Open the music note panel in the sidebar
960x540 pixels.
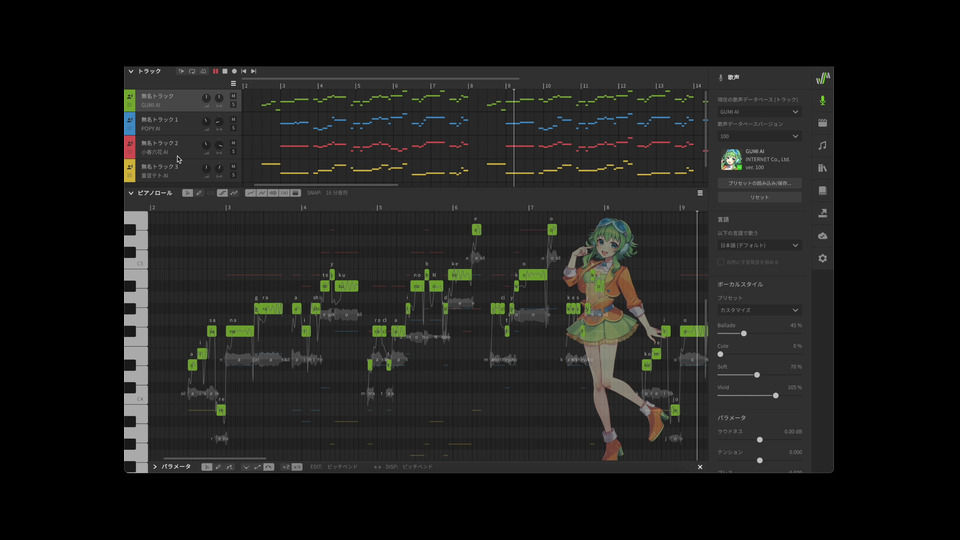click(823, 146)
